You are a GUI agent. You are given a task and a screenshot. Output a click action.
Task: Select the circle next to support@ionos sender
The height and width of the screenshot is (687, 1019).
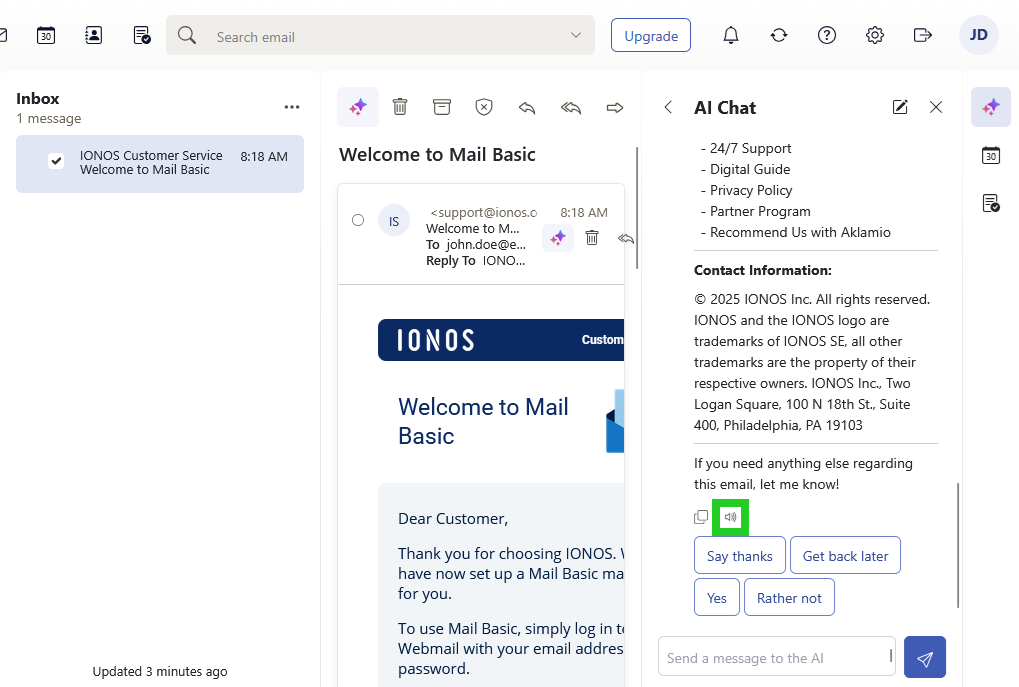pyautogui.click(x=358, y=221)
